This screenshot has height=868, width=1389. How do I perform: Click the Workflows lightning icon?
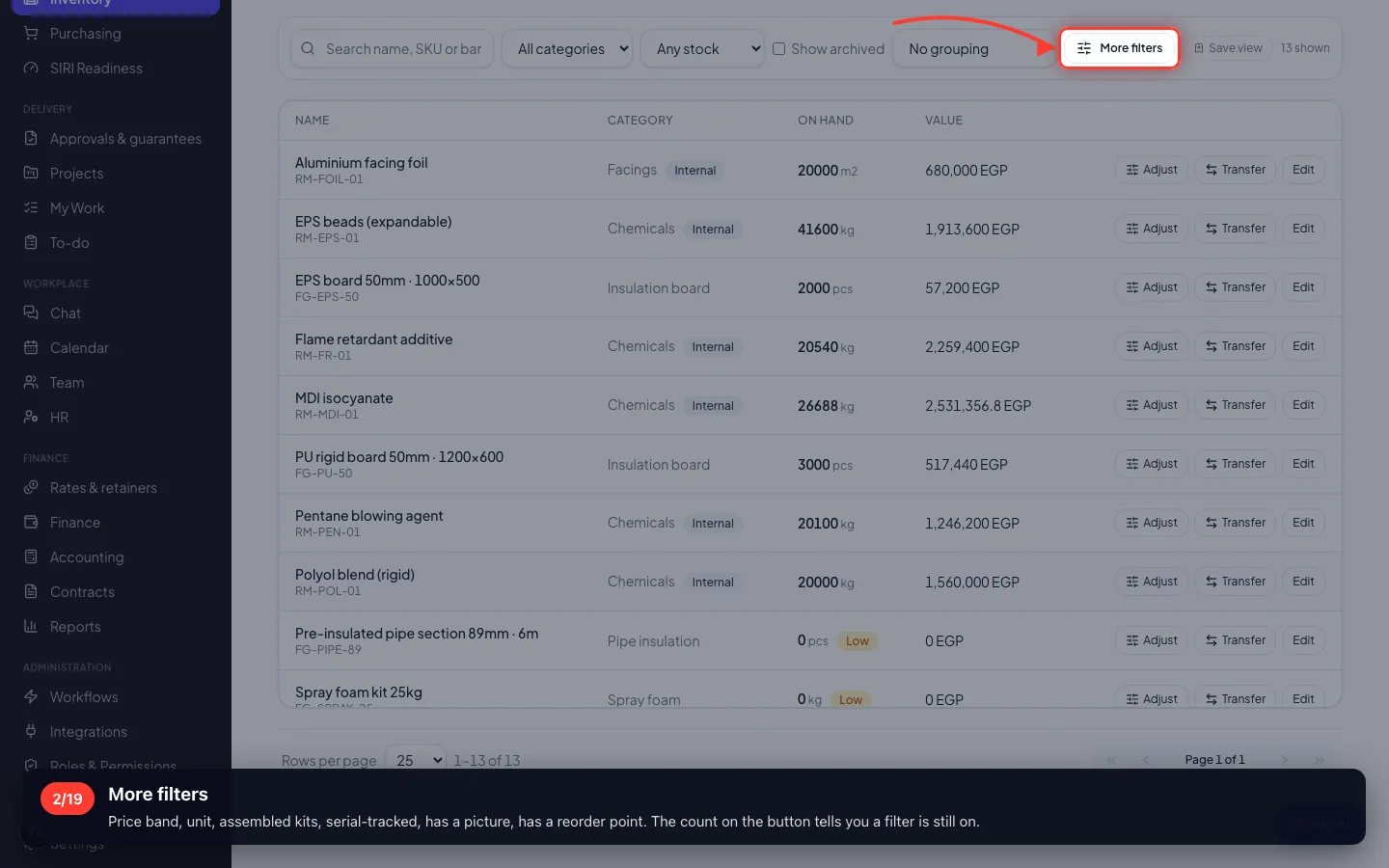pyautogui.click(x=31, y=697)
